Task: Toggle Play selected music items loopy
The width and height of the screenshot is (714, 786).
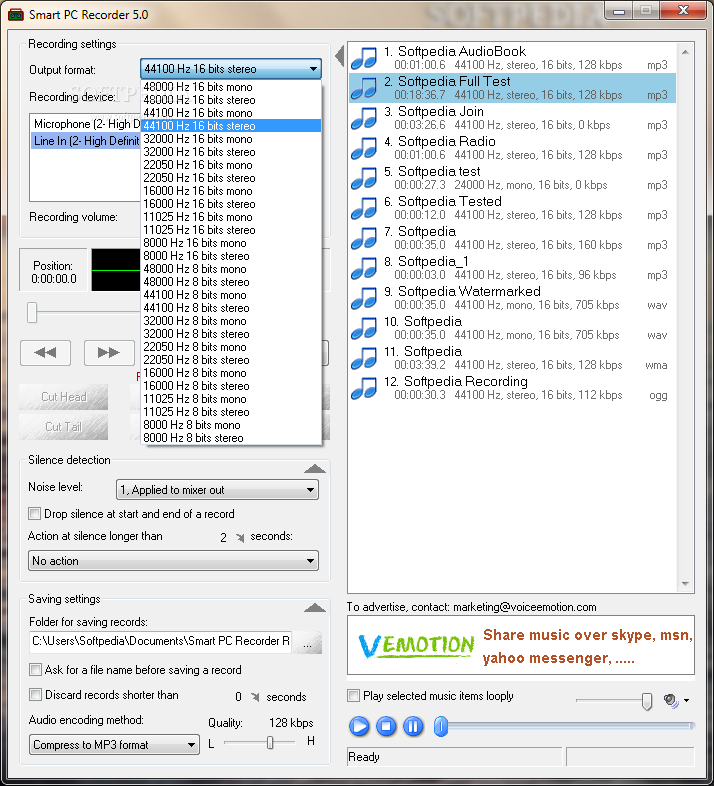Action: tap(353, 696)
